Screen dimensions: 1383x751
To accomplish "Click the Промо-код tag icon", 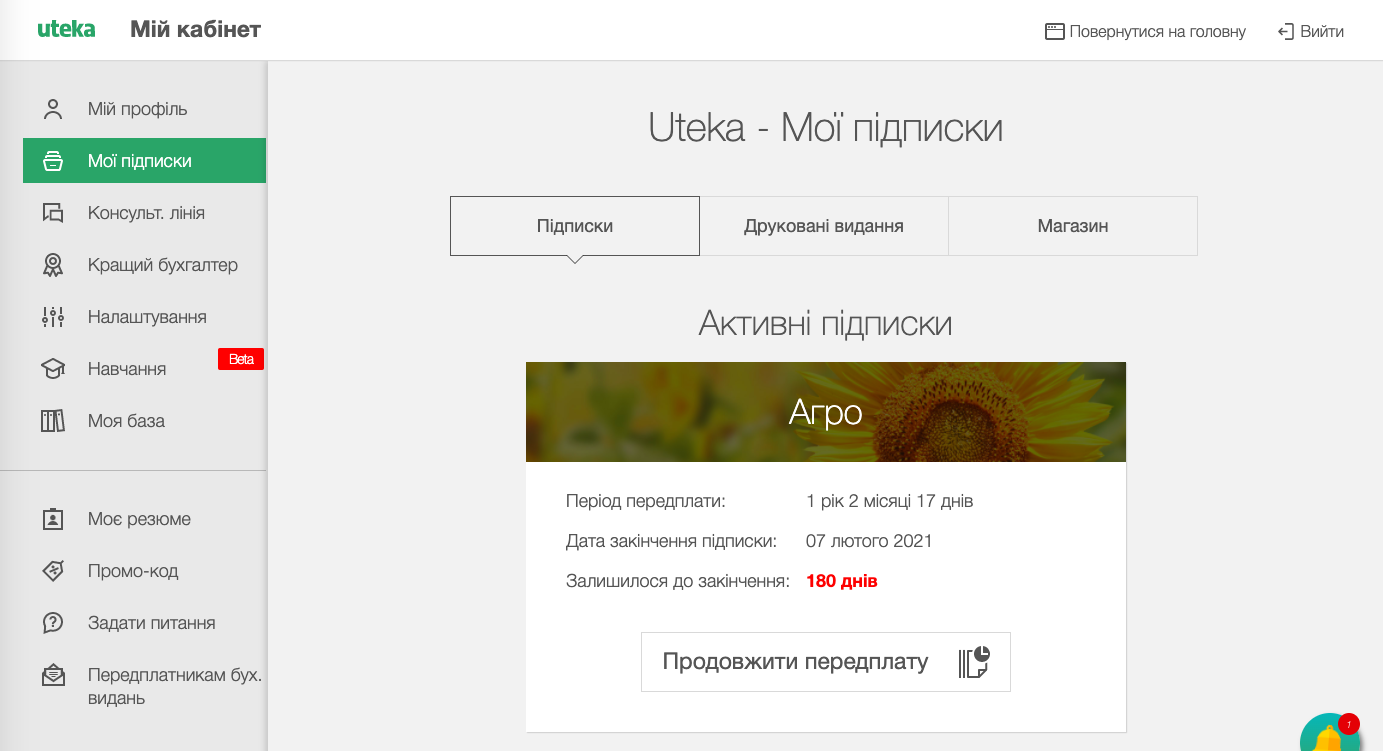I will tap(53, 571).
